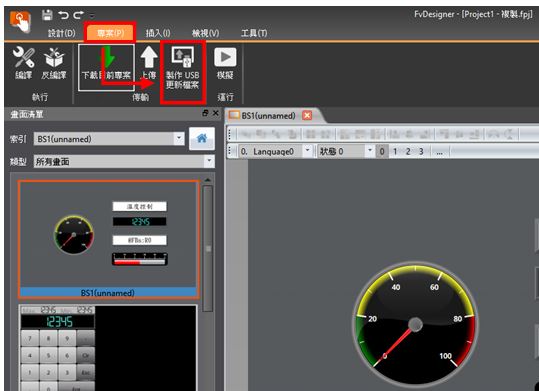This screenshot has width=539, height=391.
Task: Open the 狀態 0 state dropdown
Action: [370, 151]
